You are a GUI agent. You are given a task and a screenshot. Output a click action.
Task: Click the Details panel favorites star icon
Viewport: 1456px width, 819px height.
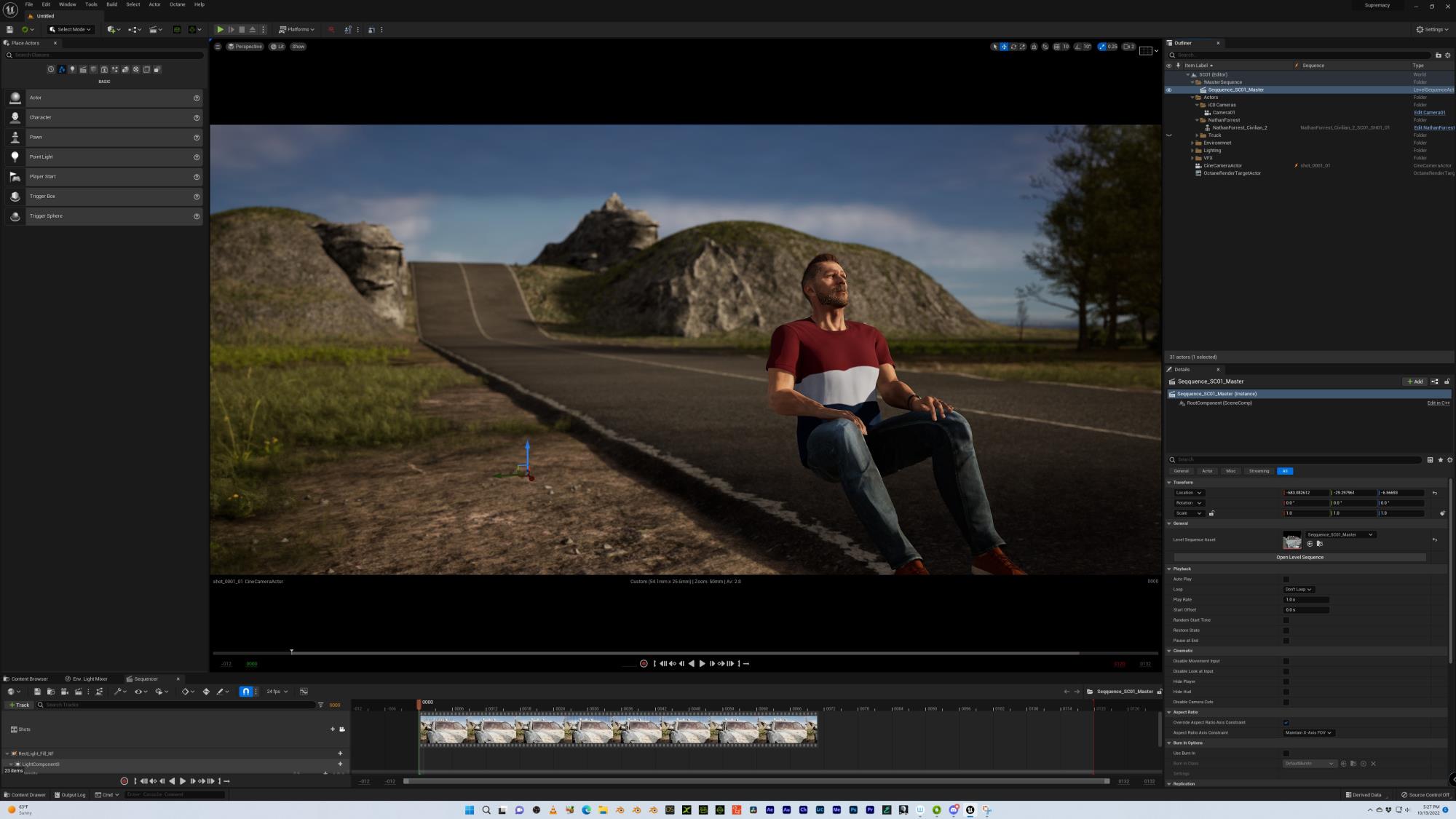pyautogui.click(x=1440, y=459)
